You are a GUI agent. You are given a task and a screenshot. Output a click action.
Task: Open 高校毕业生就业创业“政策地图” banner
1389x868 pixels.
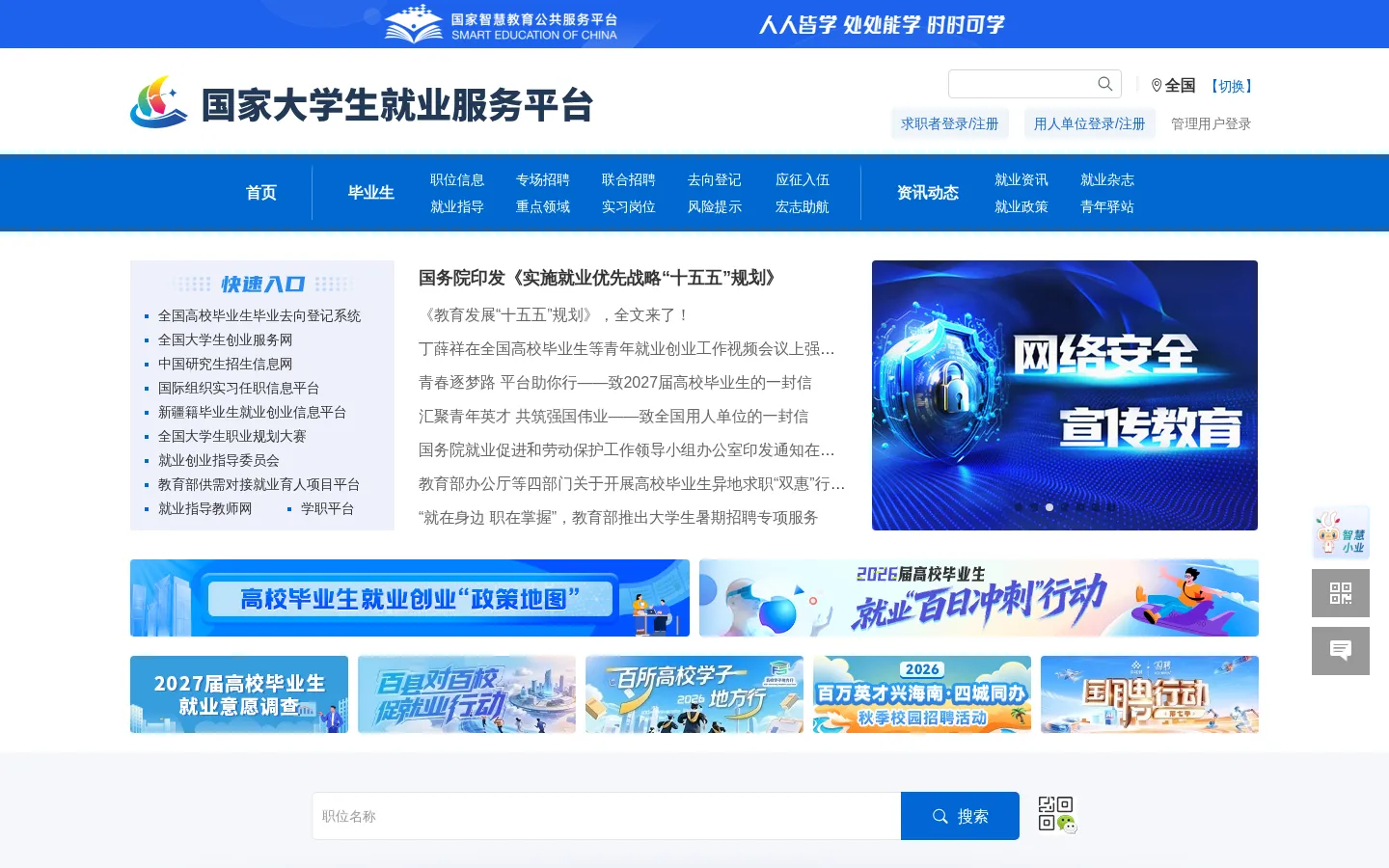pyautogui.click(x=410, y=598)
